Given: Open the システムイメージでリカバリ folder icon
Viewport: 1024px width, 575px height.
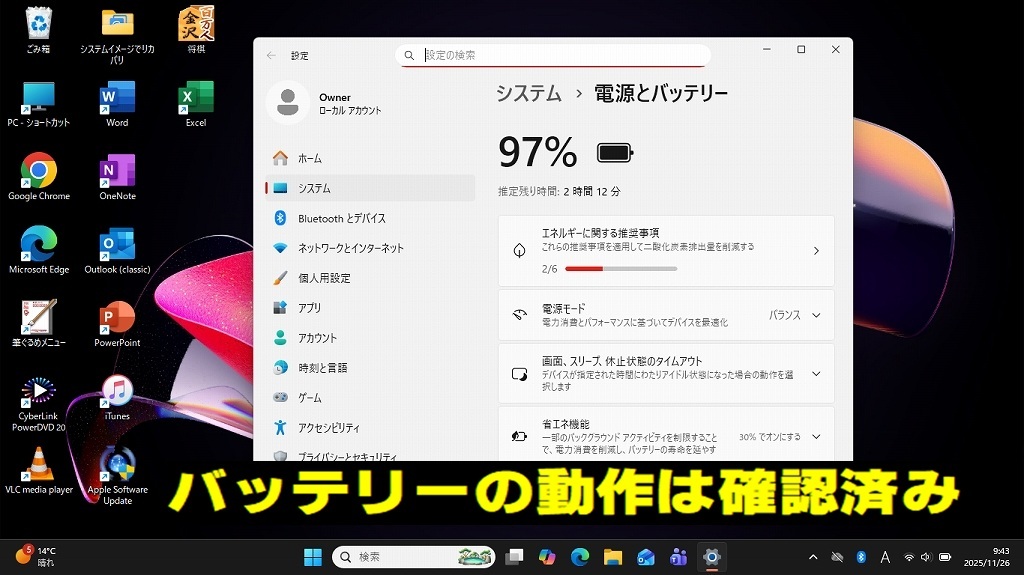Looking at the screenshot, I should point(118,35).
